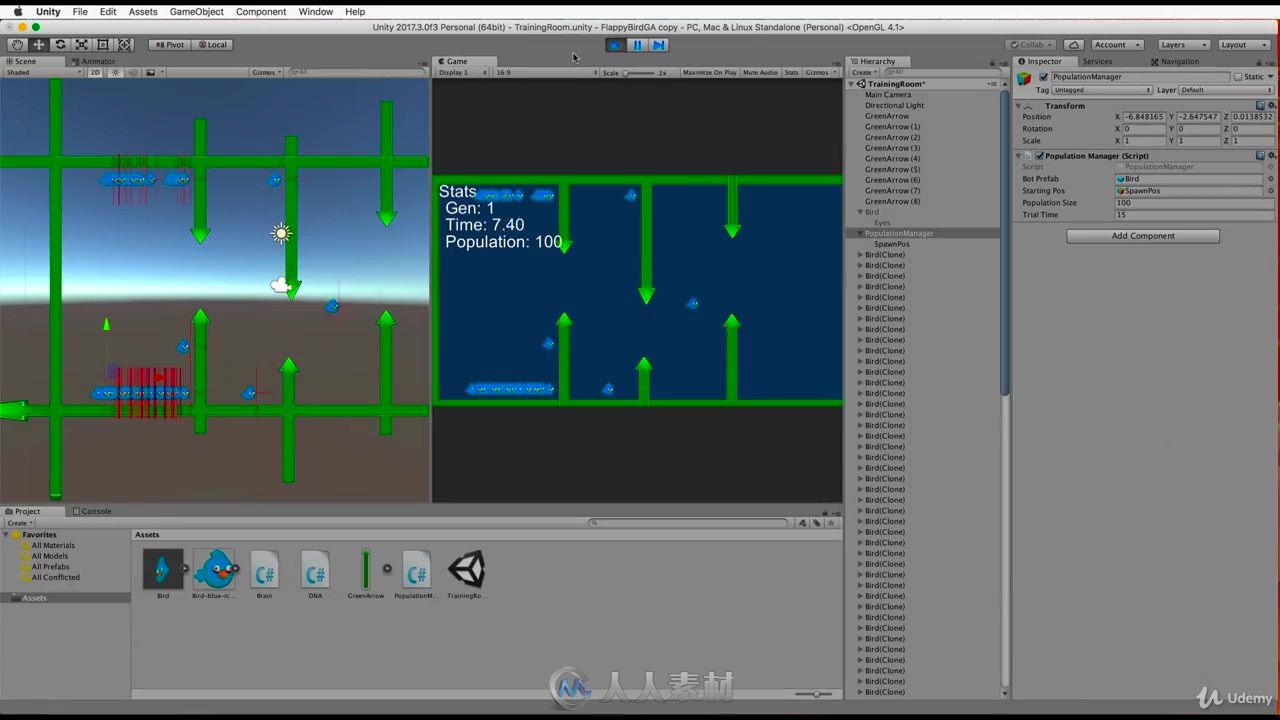
Task: Open the Layout dropdown
Action: [x=1243, y=45]
